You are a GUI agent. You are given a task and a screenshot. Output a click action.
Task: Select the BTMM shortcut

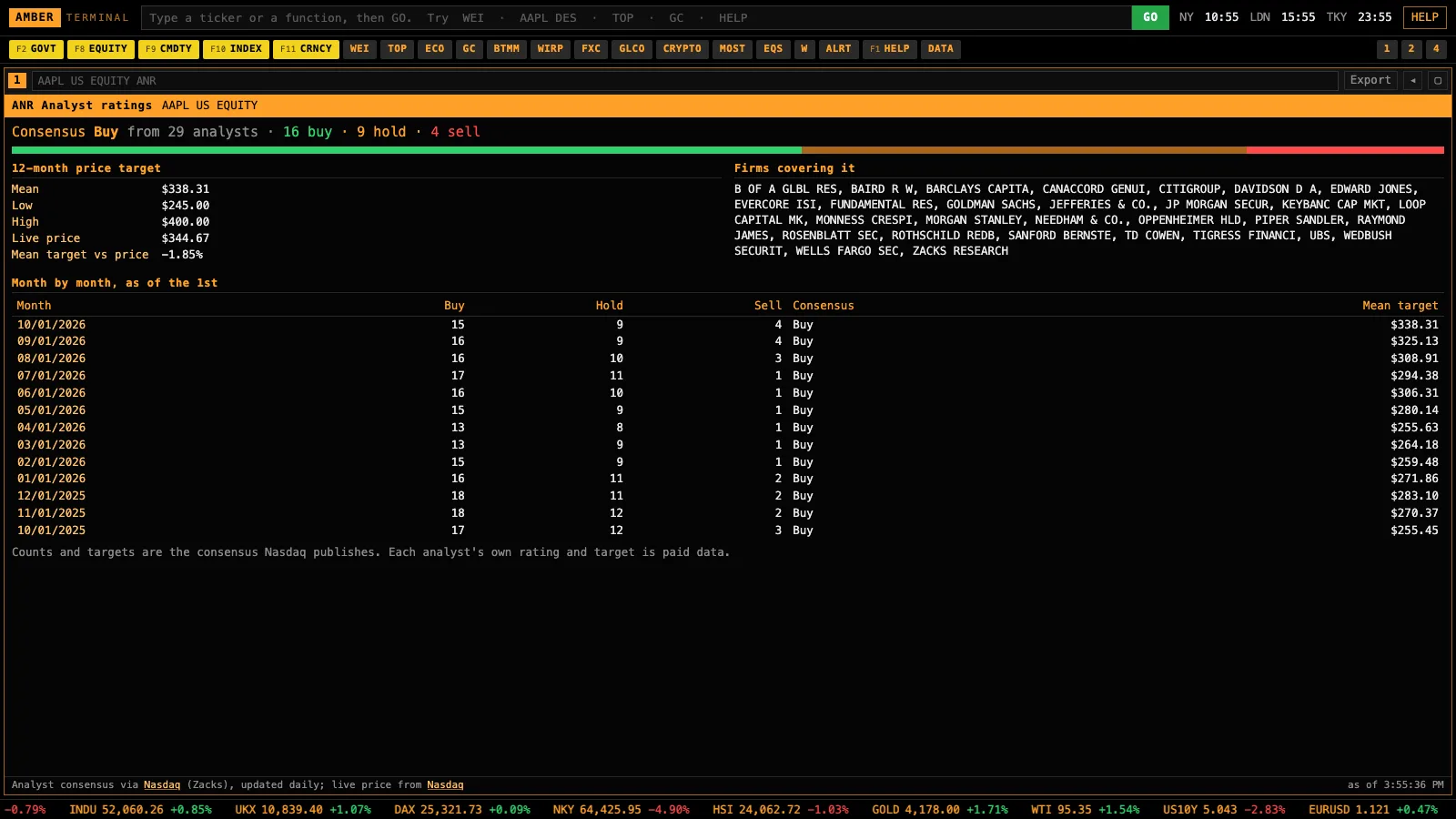coord(507,49)
